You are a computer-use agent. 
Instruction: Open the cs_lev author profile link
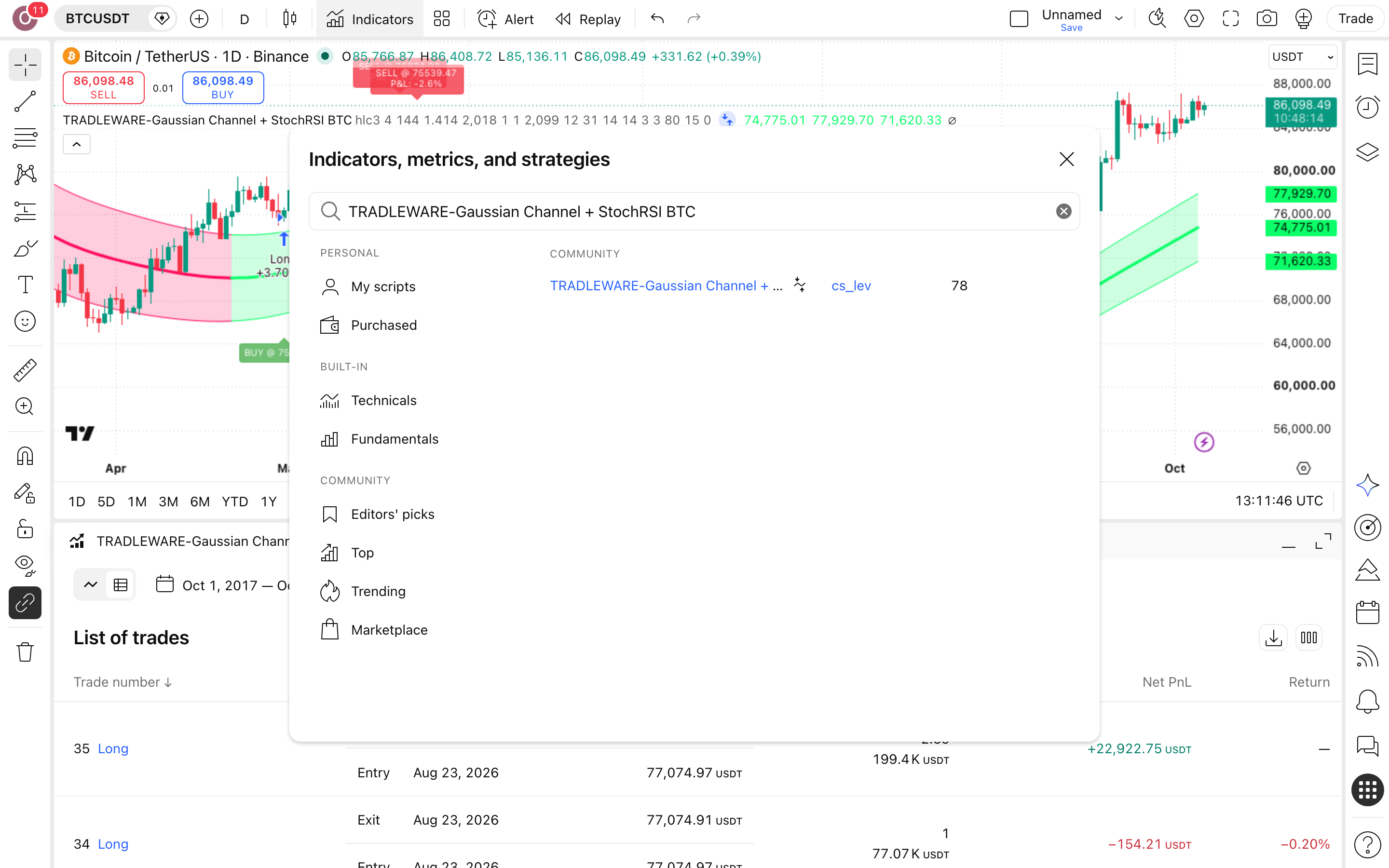pyautogui.click(x=851, y=285)
